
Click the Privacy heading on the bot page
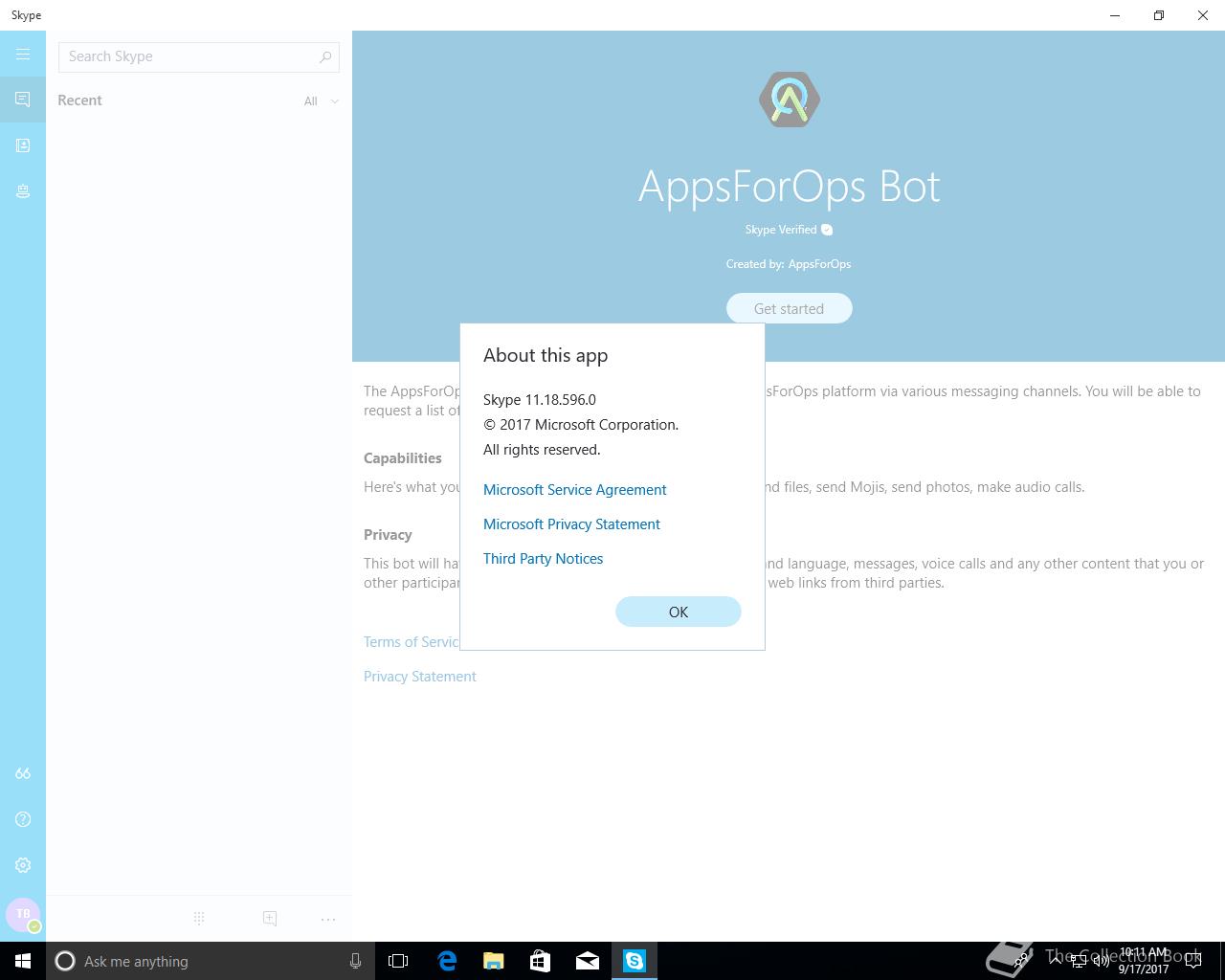[388, 535]
